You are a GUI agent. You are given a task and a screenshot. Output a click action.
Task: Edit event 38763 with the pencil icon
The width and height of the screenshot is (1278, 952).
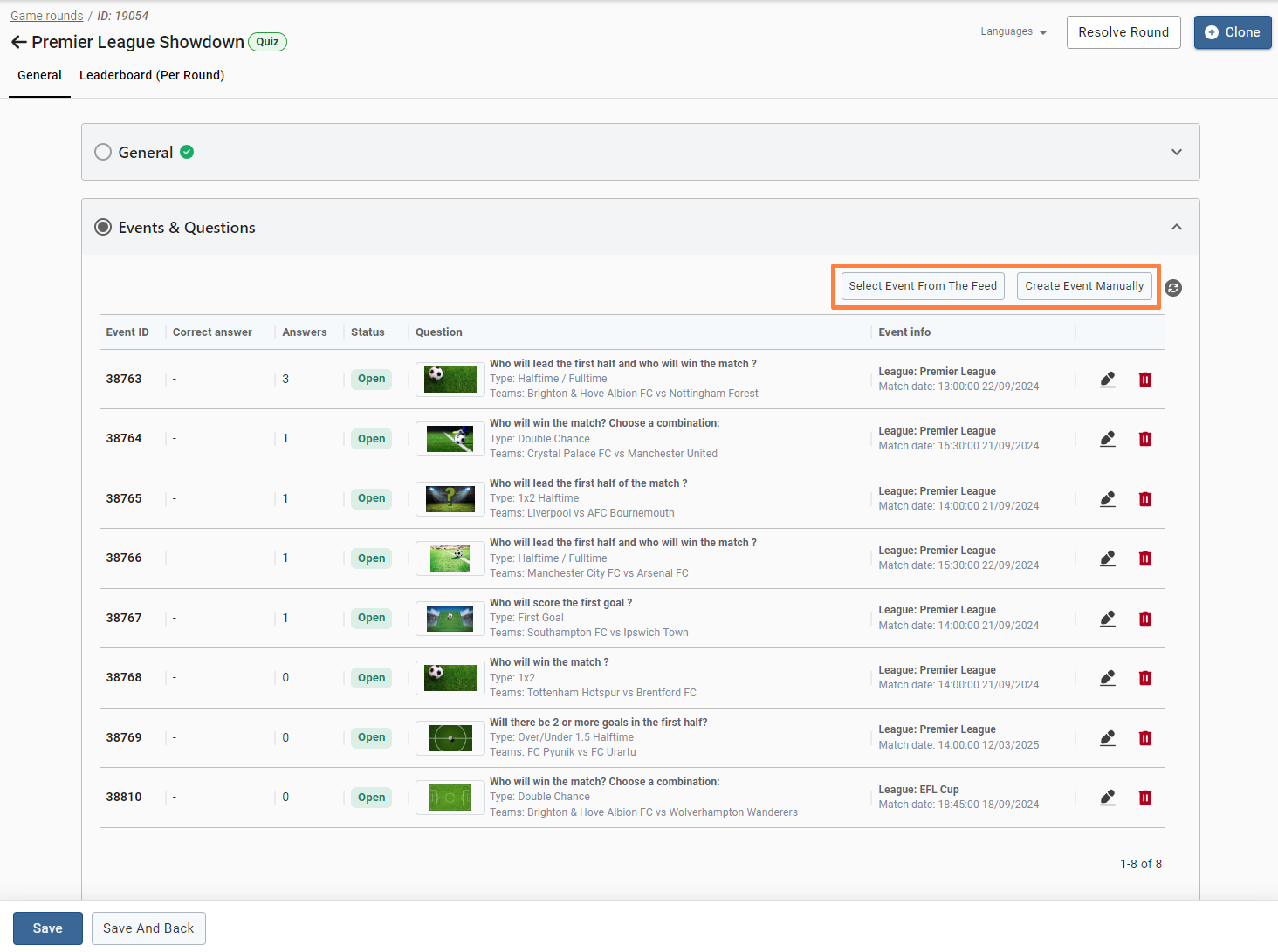1108,380
